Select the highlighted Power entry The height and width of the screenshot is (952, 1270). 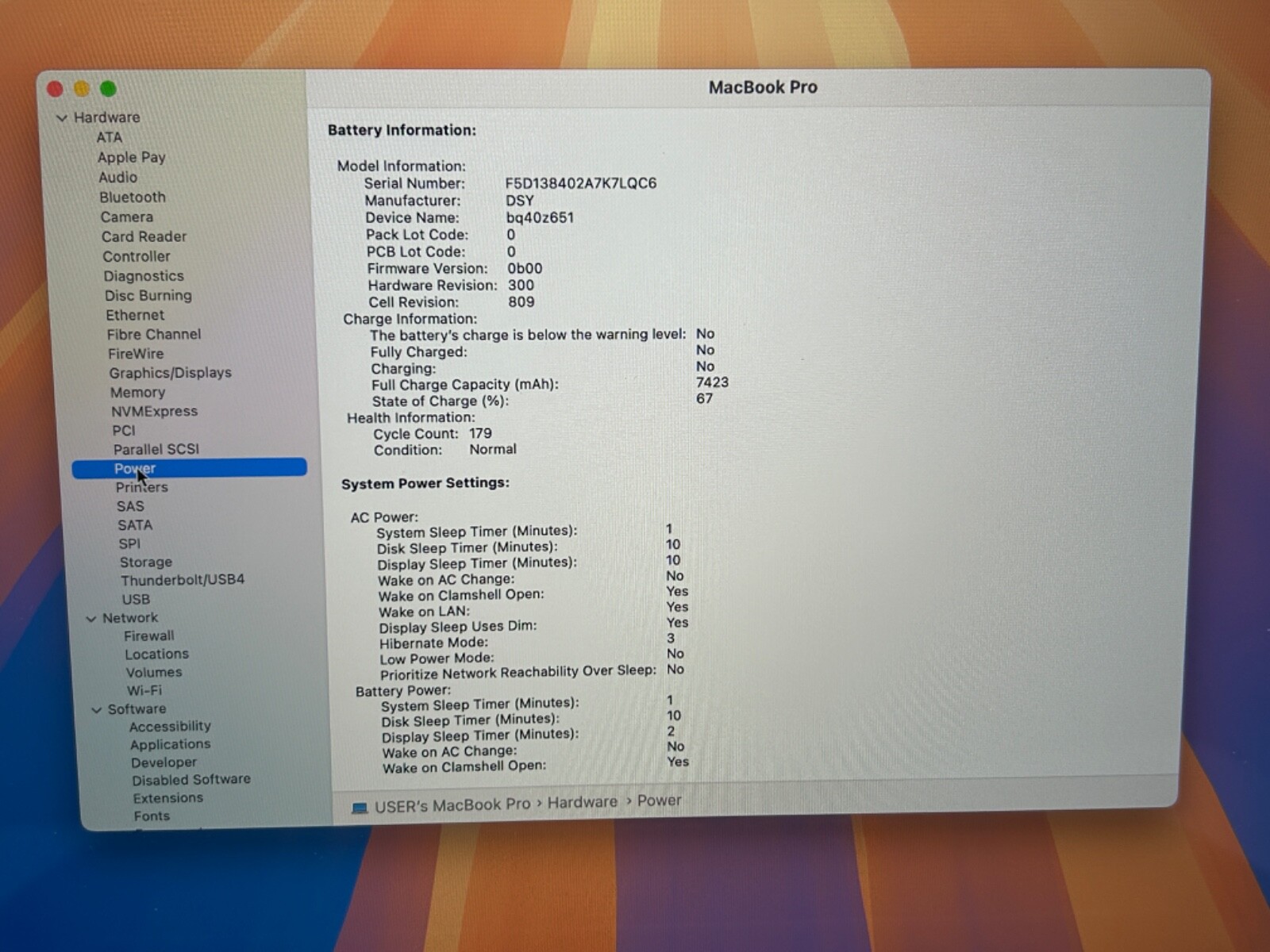pos(189,468)
